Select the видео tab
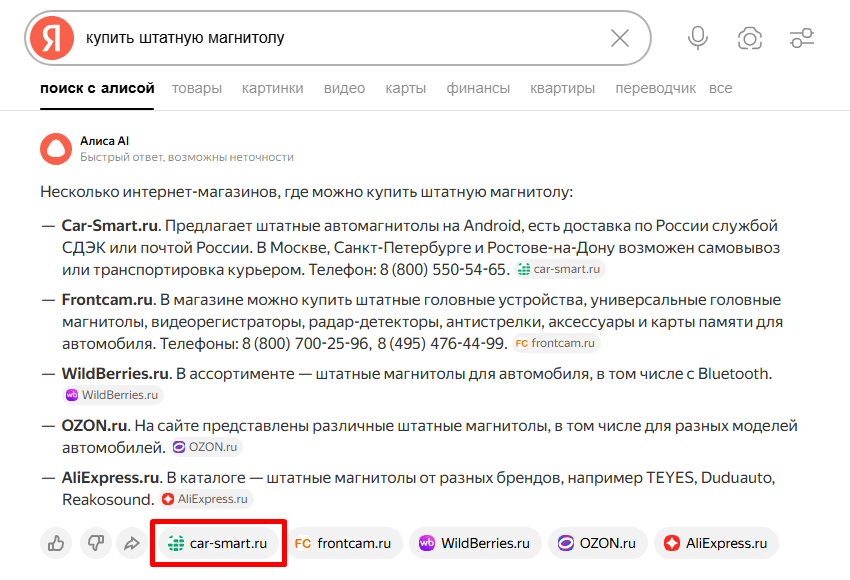The image size is (850, 580). click(x=344, y=88)
